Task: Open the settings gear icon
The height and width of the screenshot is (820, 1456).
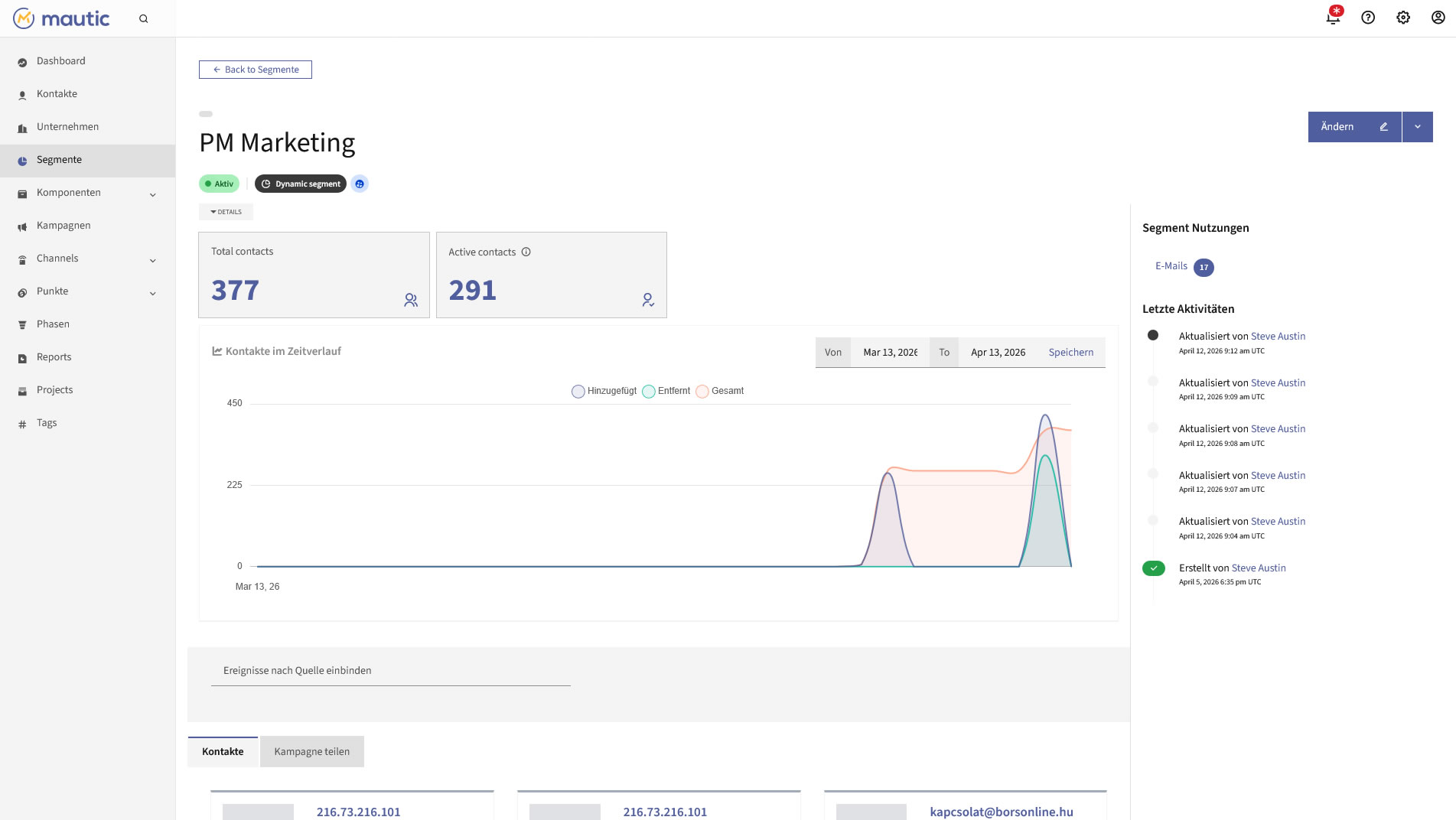Action: coord(1403,18)
